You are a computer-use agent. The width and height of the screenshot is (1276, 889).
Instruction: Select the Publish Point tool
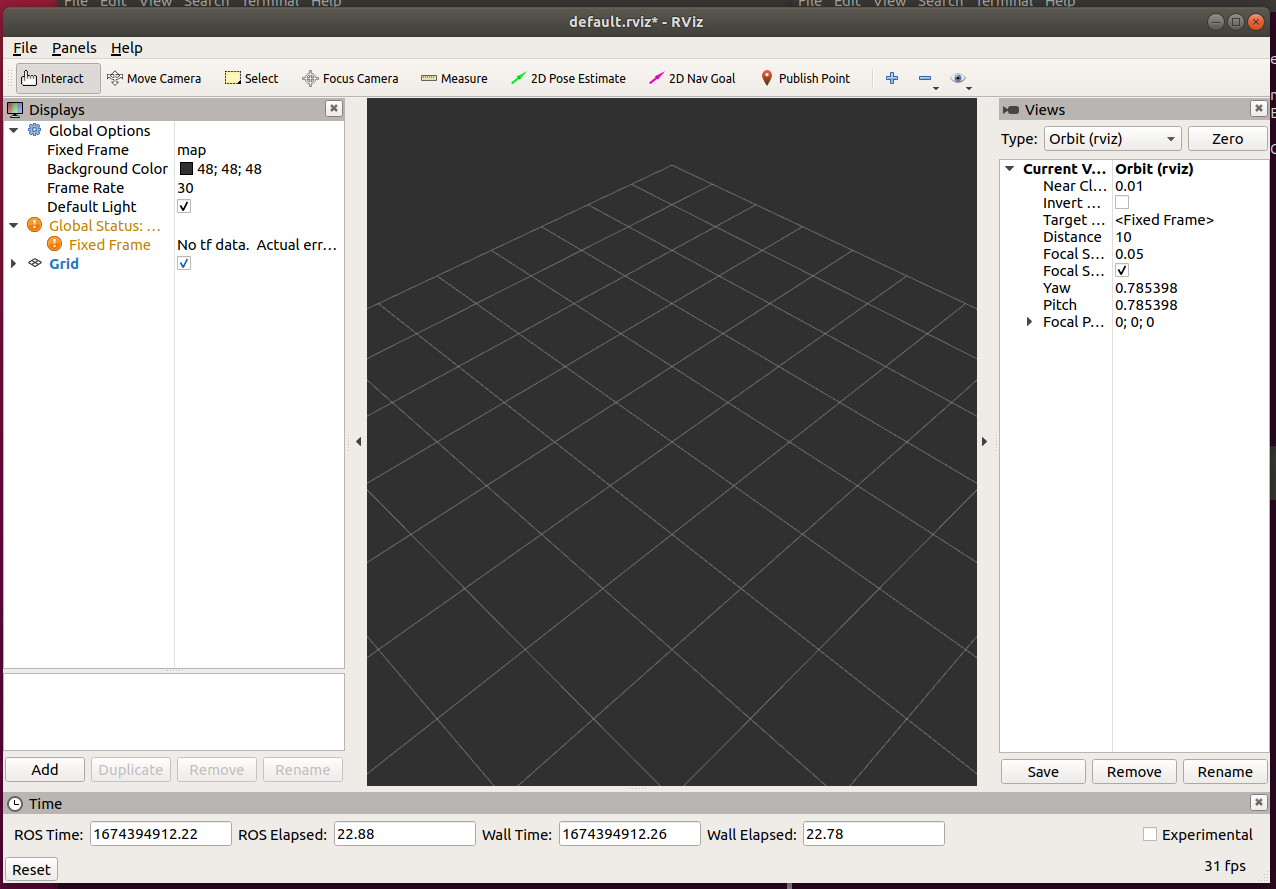click(805, 78)
